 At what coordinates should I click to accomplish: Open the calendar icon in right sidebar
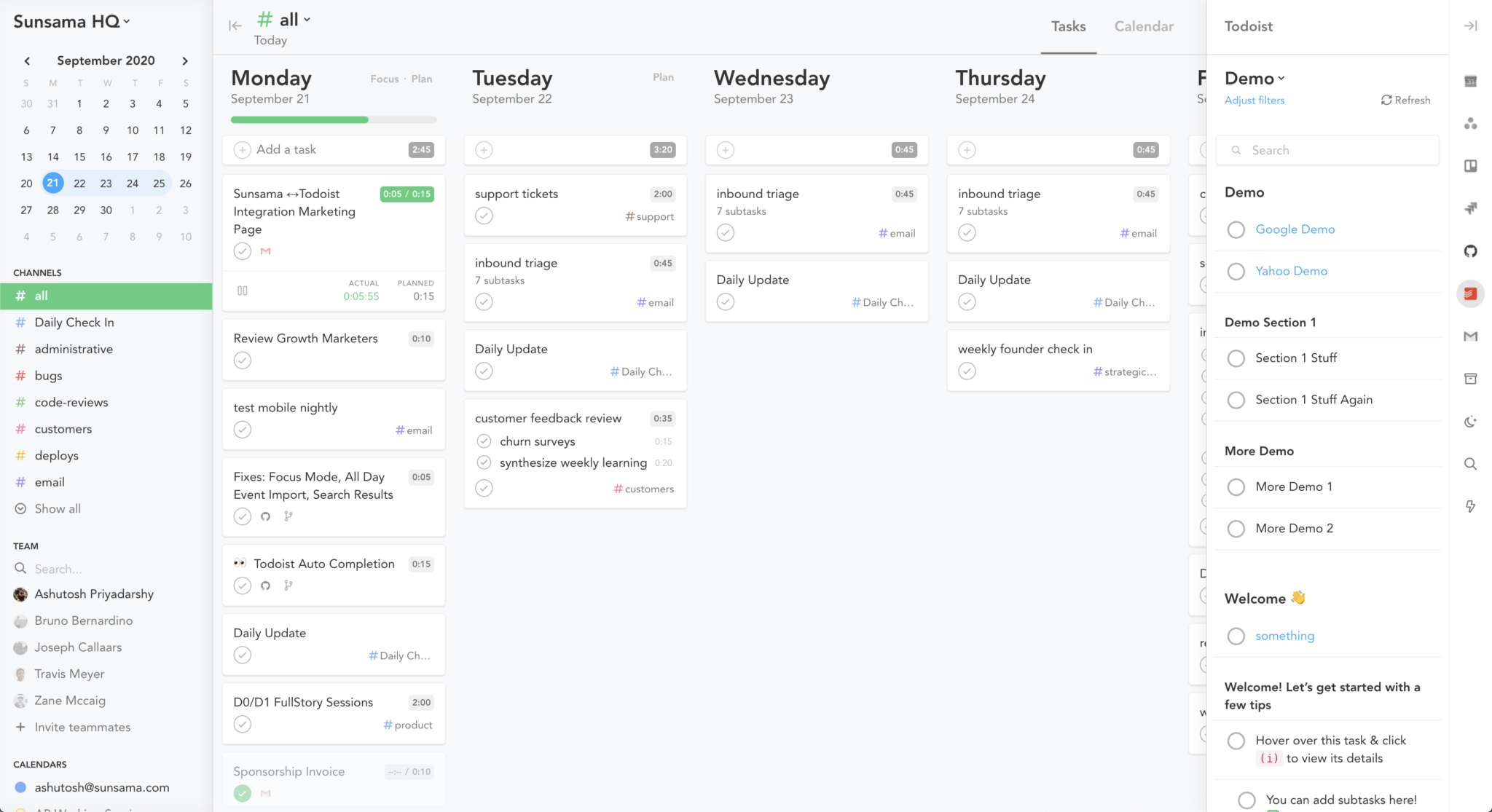[x=1471, y=82]
